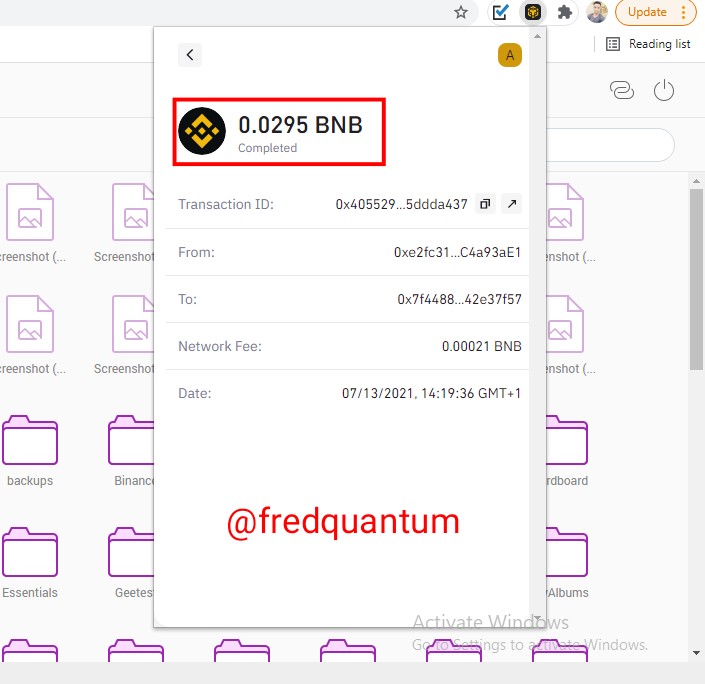
Task: Copy the transaction ID
Action: 485,204
